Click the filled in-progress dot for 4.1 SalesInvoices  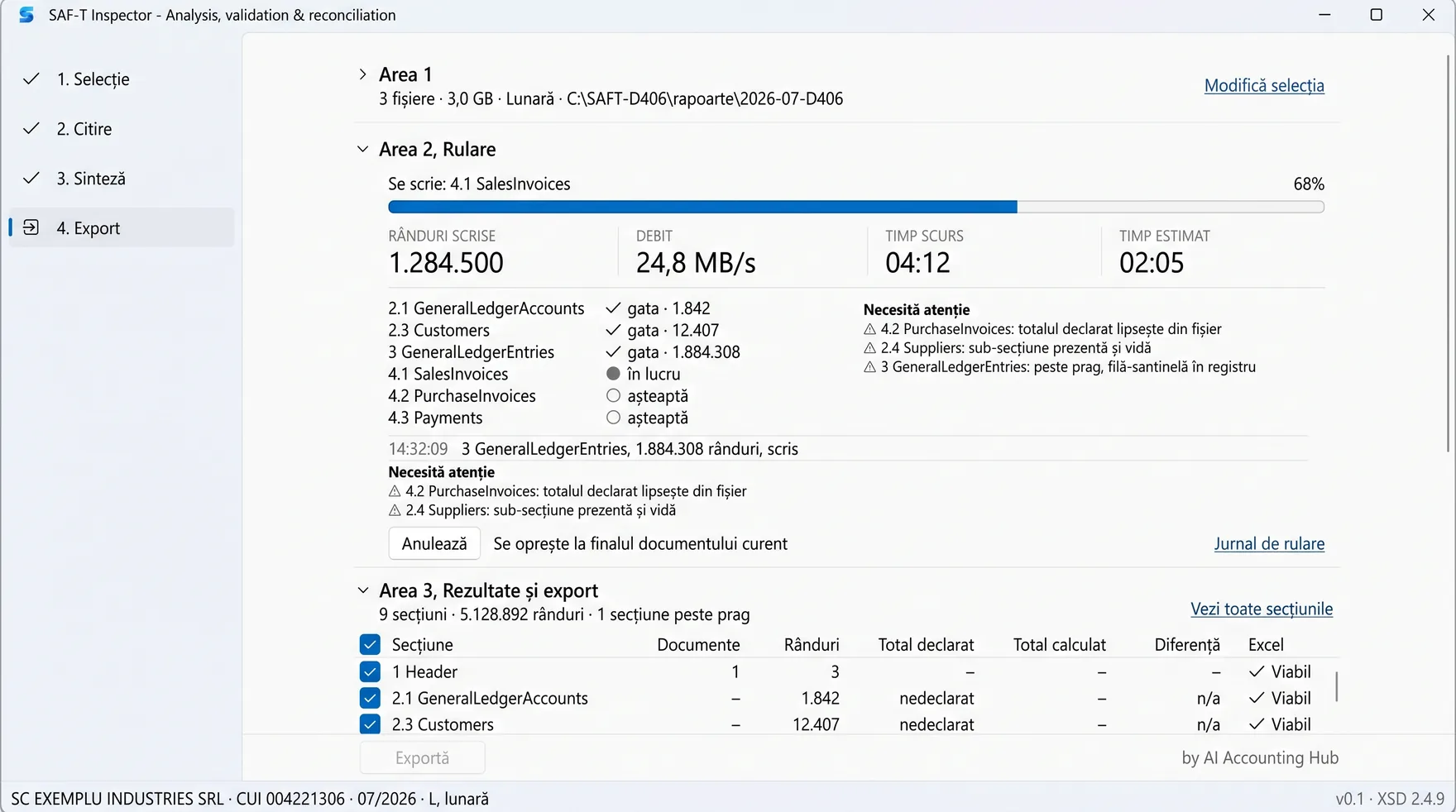coord(613,374)
